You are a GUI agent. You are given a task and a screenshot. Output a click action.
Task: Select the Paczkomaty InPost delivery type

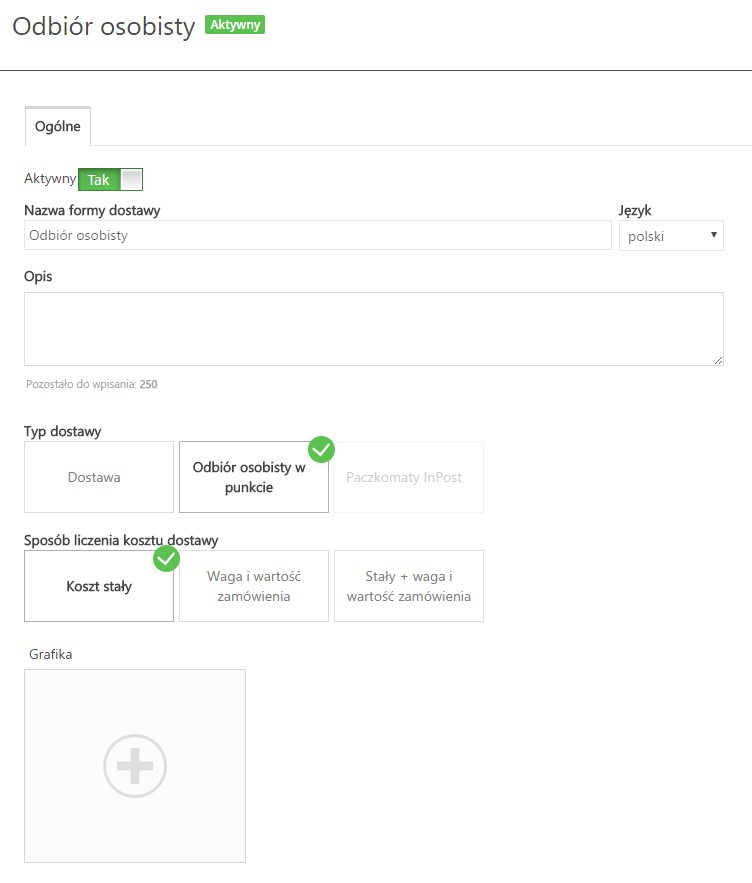[x=408, y=478]
